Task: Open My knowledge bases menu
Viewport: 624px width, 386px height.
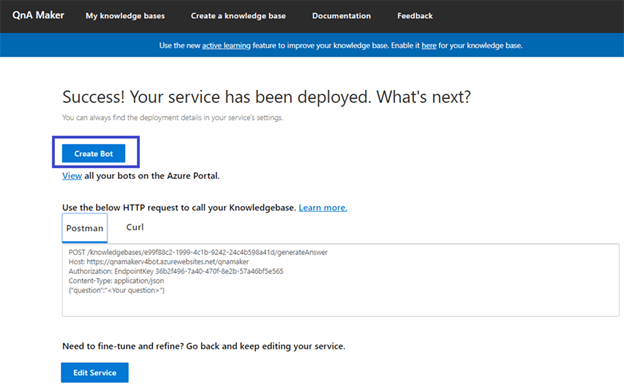Action: tap(125, 16)
